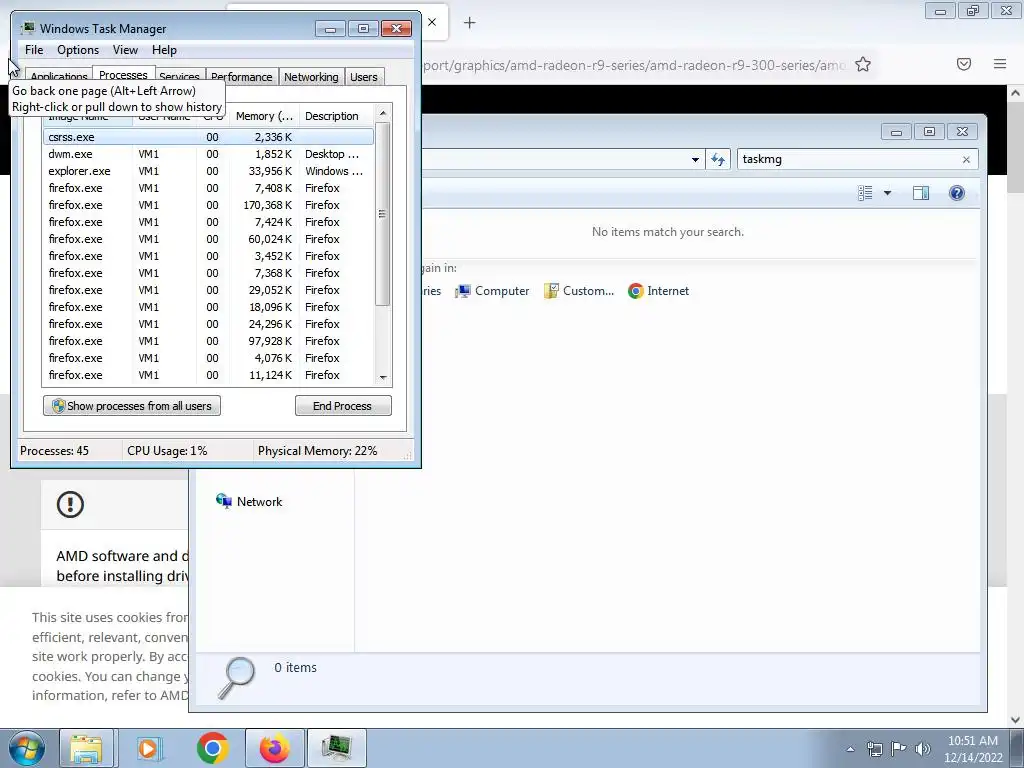
Task: Refresh the Explorer address bar
Action: click(718, 159)
